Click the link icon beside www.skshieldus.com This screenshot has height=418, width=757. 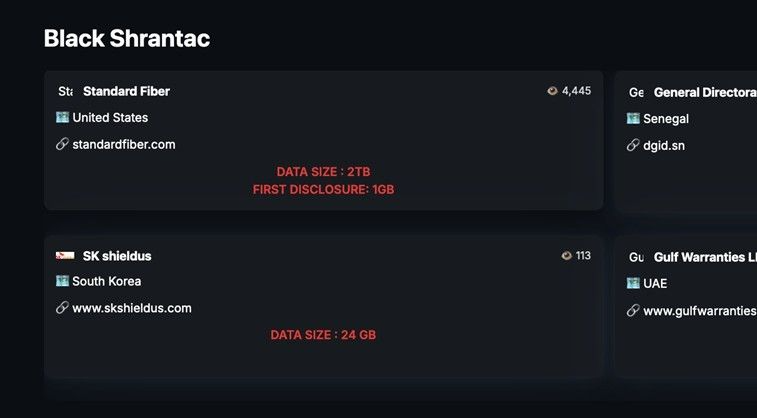point(62,308)
